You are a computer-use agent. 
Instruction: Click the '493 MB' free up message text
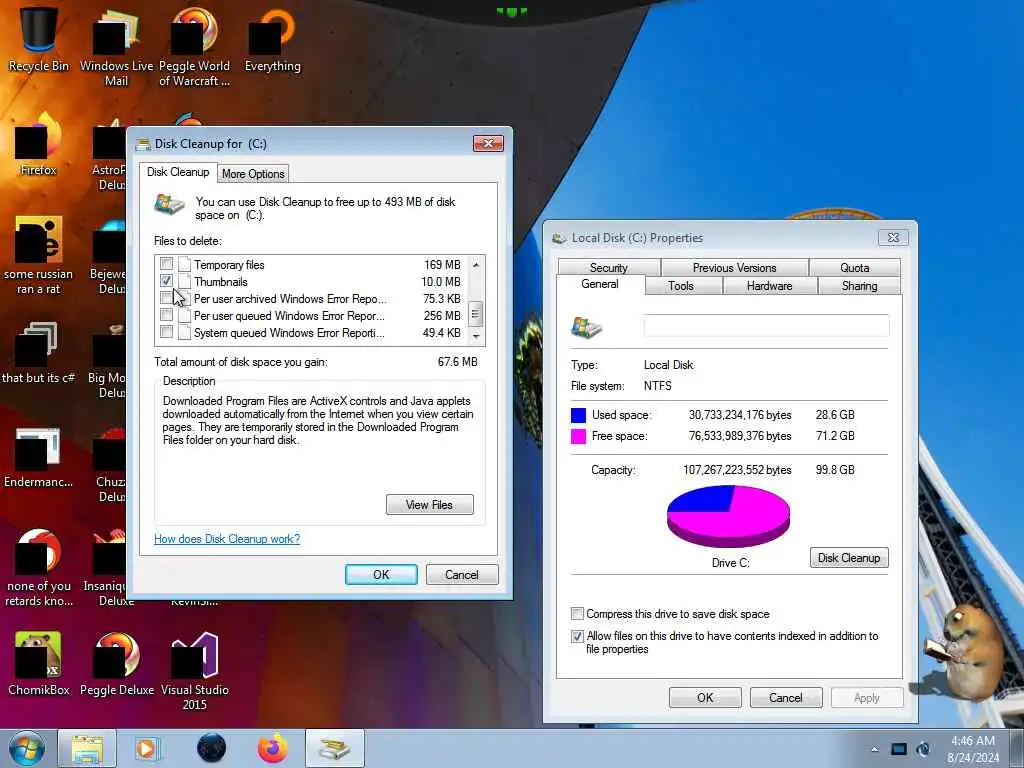(x=325, y=208)
